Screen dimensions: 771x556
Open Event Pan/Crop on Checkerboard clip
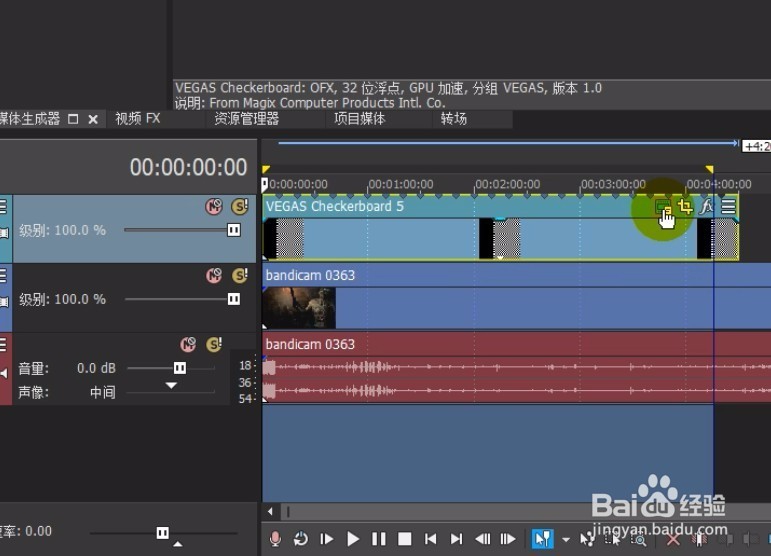[685, 206]
